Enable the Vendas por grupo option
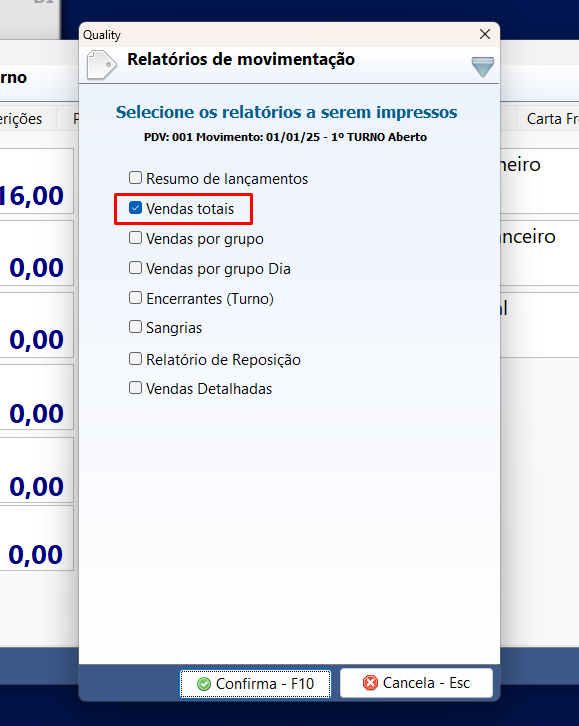 (x=135, y=238)
